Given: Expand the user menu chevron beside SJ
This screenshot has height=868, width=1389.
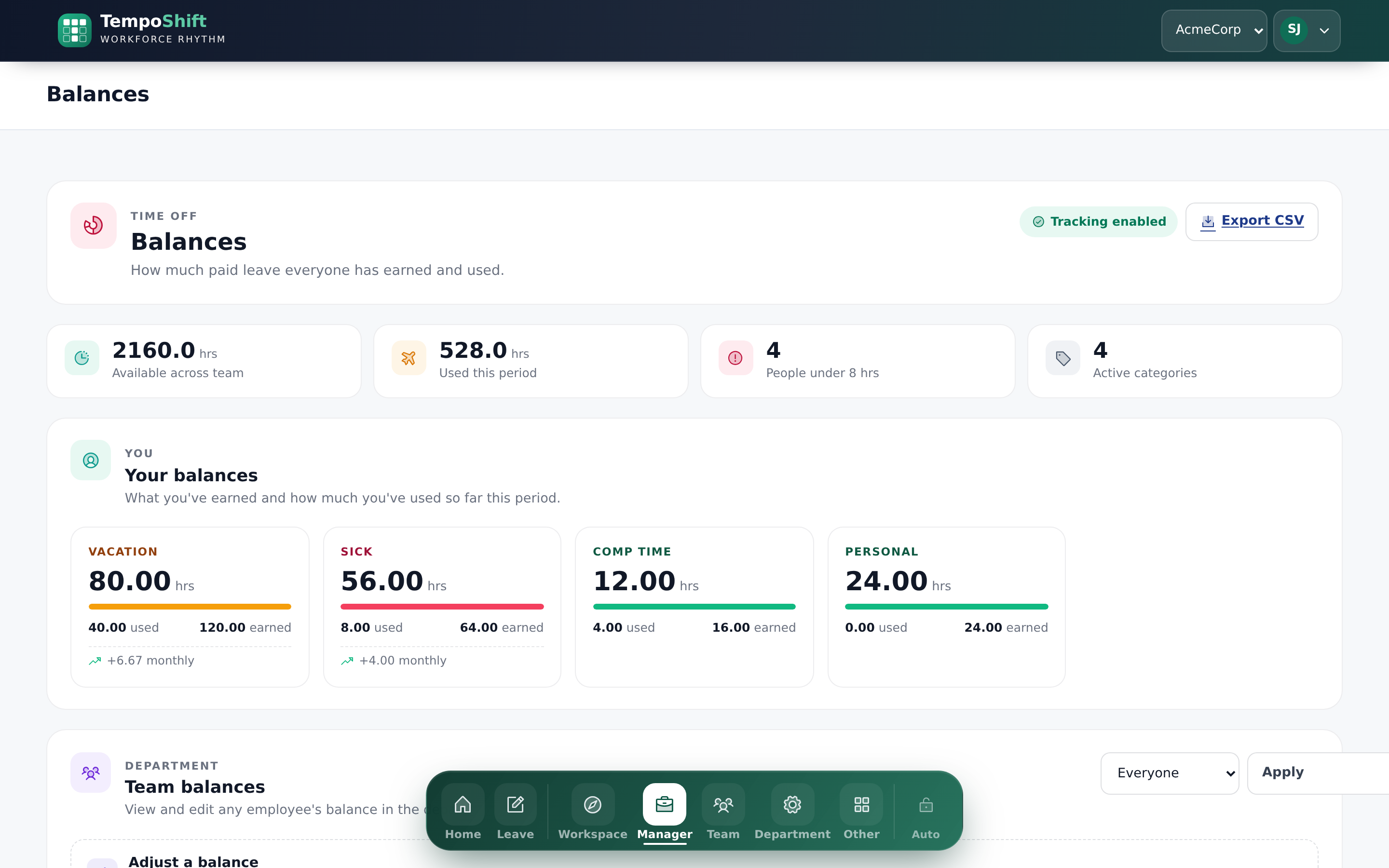Looking at the screenshot, I should [1325, 31].
